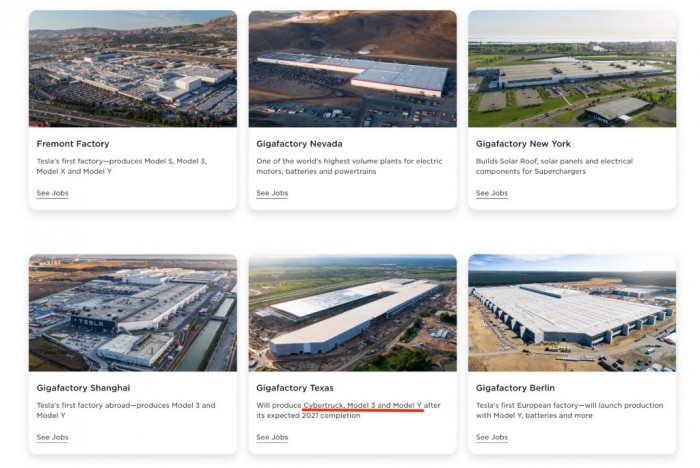Screen dimensions: 700x468
Task: Click the Fremont Factory aerial photo
Action: pyautogui.click(x=132, y=68)
